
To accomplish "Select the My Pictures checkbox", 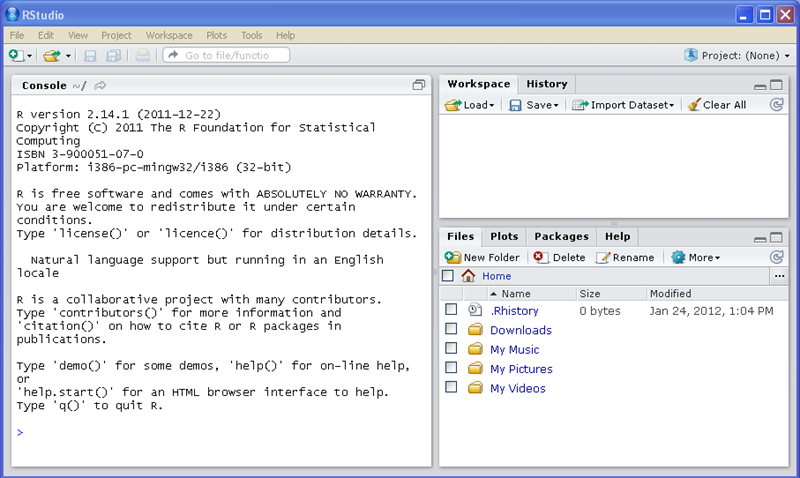I will click(x=451, y=368).
